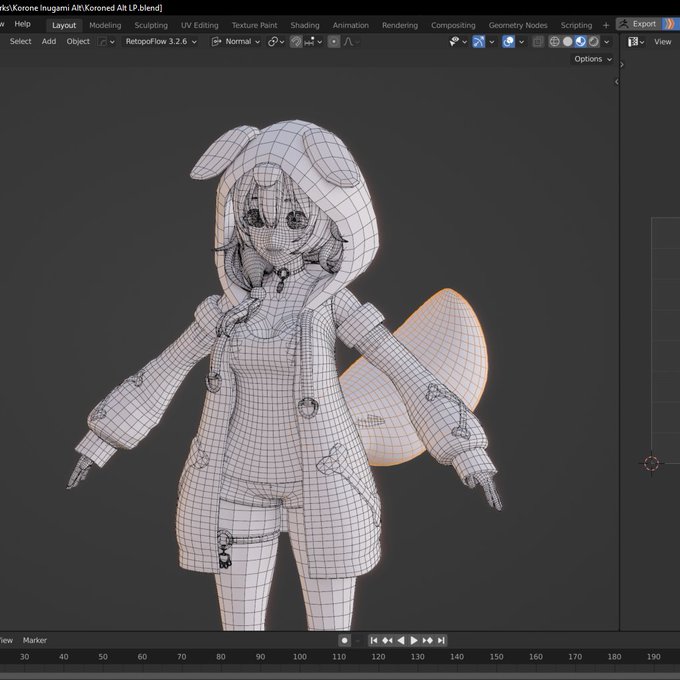Jump to the timeline start frame

(374, 640)
